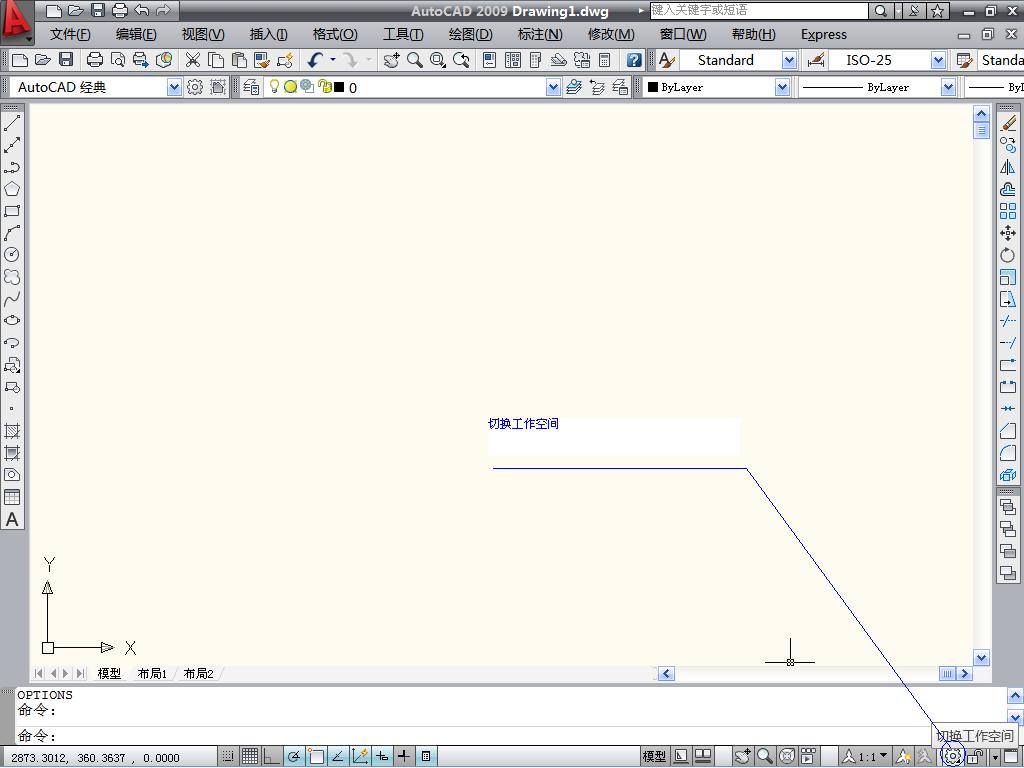Toggle Snap Mode in status bar
Screen dimensions: 1024x768
(x=228, y=756)
